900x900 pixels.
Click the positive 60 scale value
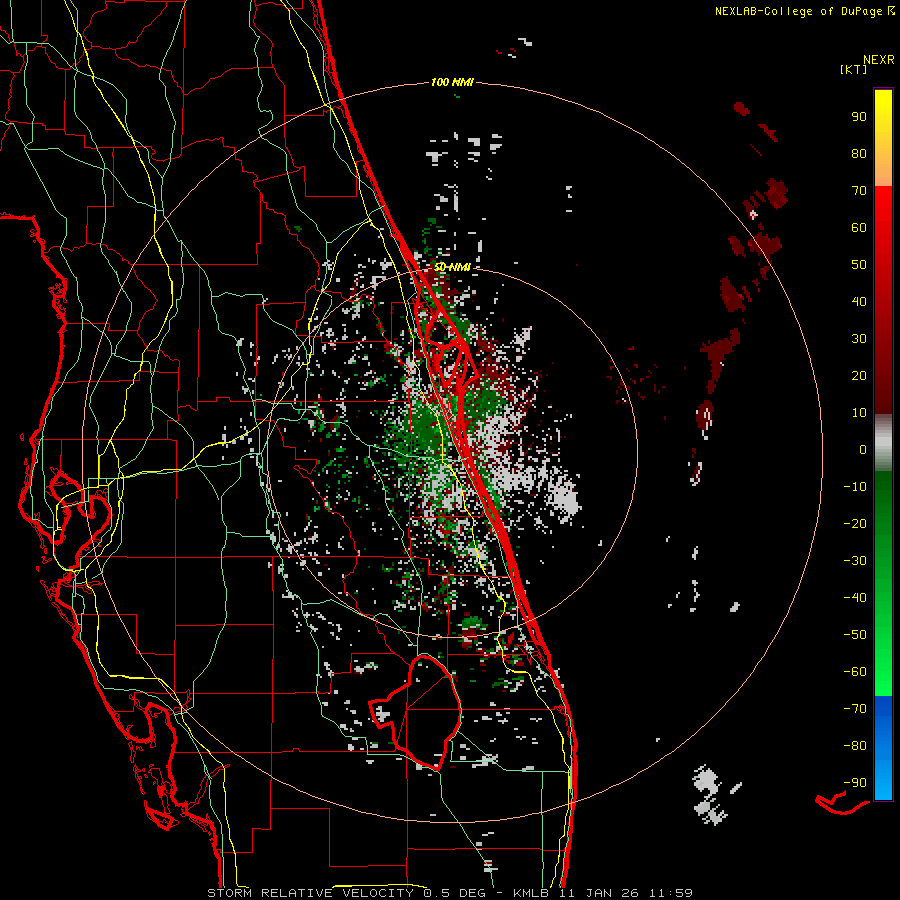[x=859, y=227]
